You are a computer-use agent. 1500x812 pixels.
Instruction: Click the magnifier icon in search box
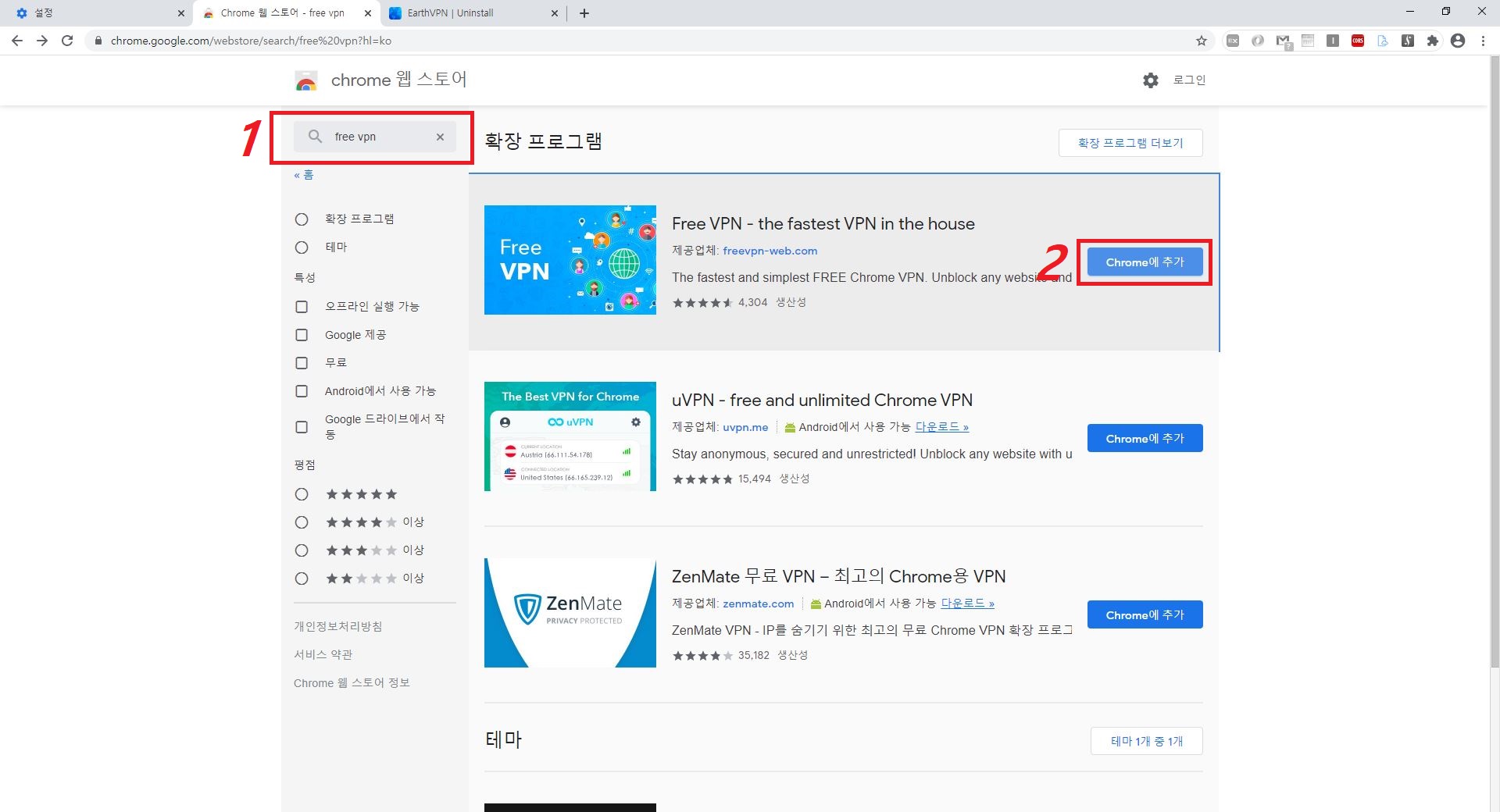tap(315, 137)
